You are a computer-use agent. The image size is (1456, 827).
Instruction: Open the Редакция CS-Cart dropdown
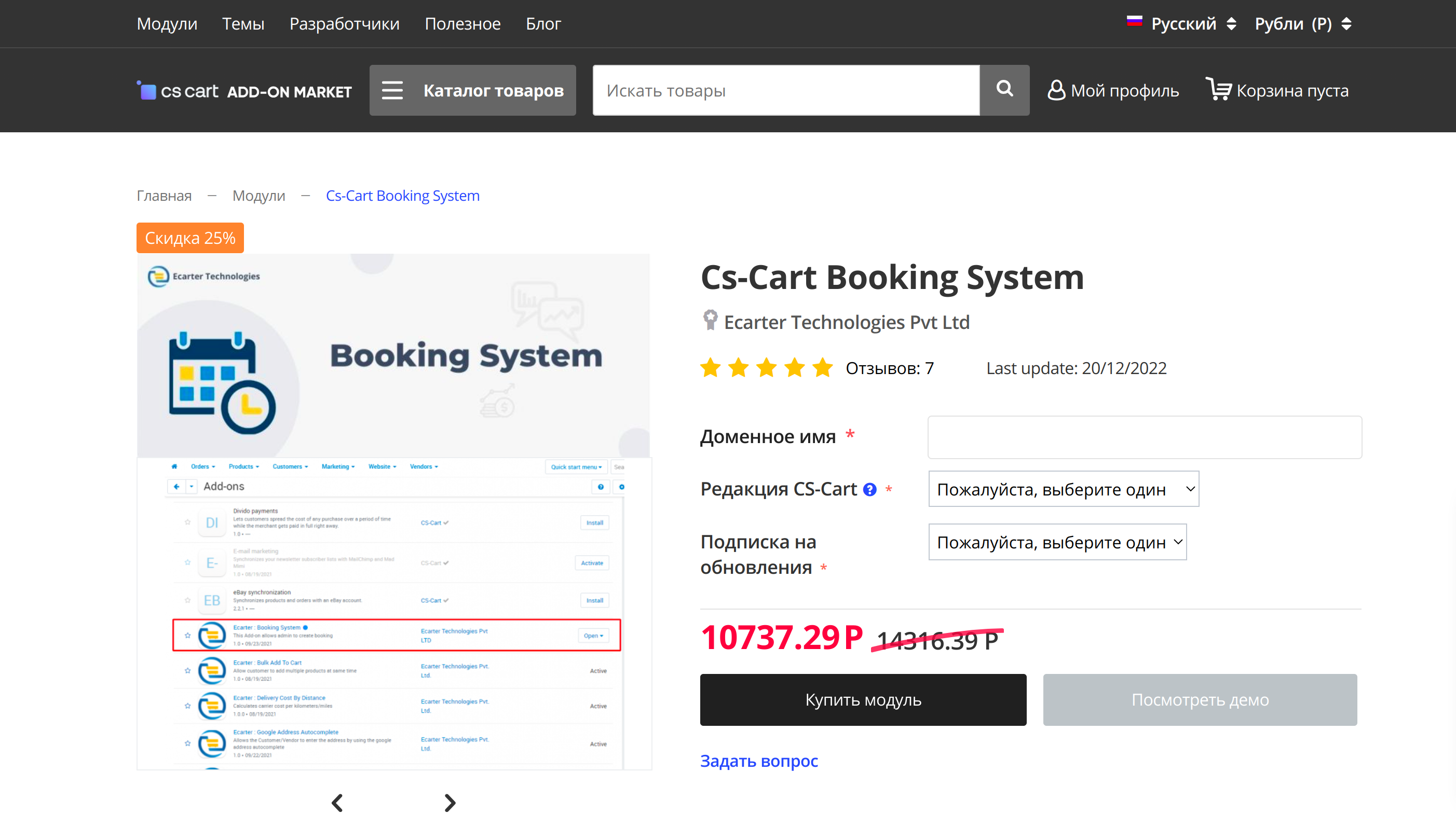1063,489
